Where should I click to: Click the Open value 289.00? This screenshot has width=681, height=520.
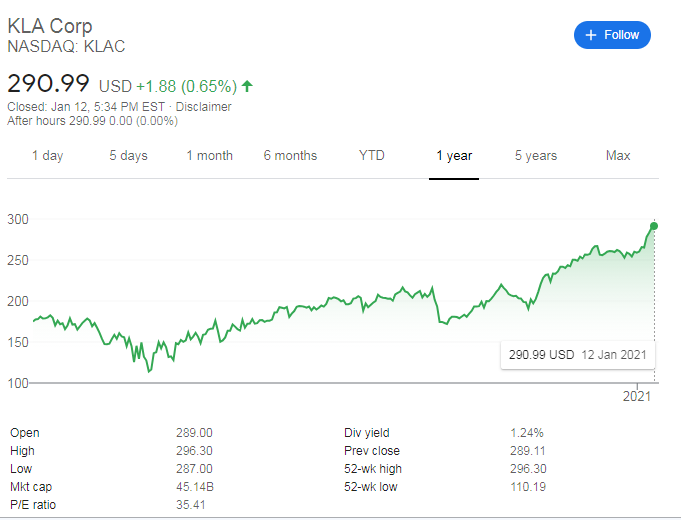tap(194, 433)
